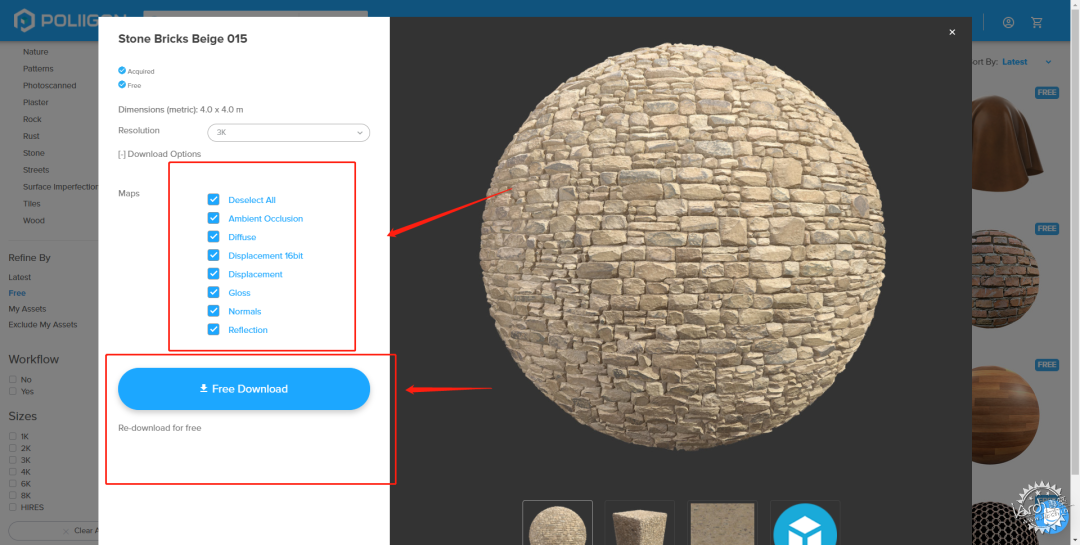The width and height of the screenshot is (1080, 545).
Task: Open the Sort By Latest dropdown
Action: pyautogui.click(x=1026, y=62)
